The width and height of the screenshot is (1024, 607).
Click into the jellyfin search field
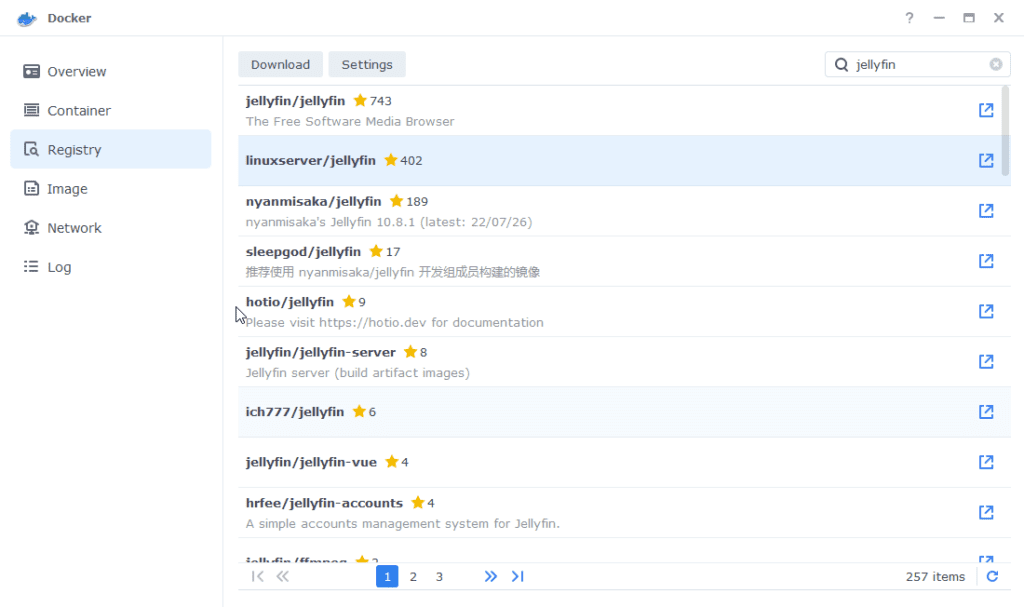click(918, 65)
